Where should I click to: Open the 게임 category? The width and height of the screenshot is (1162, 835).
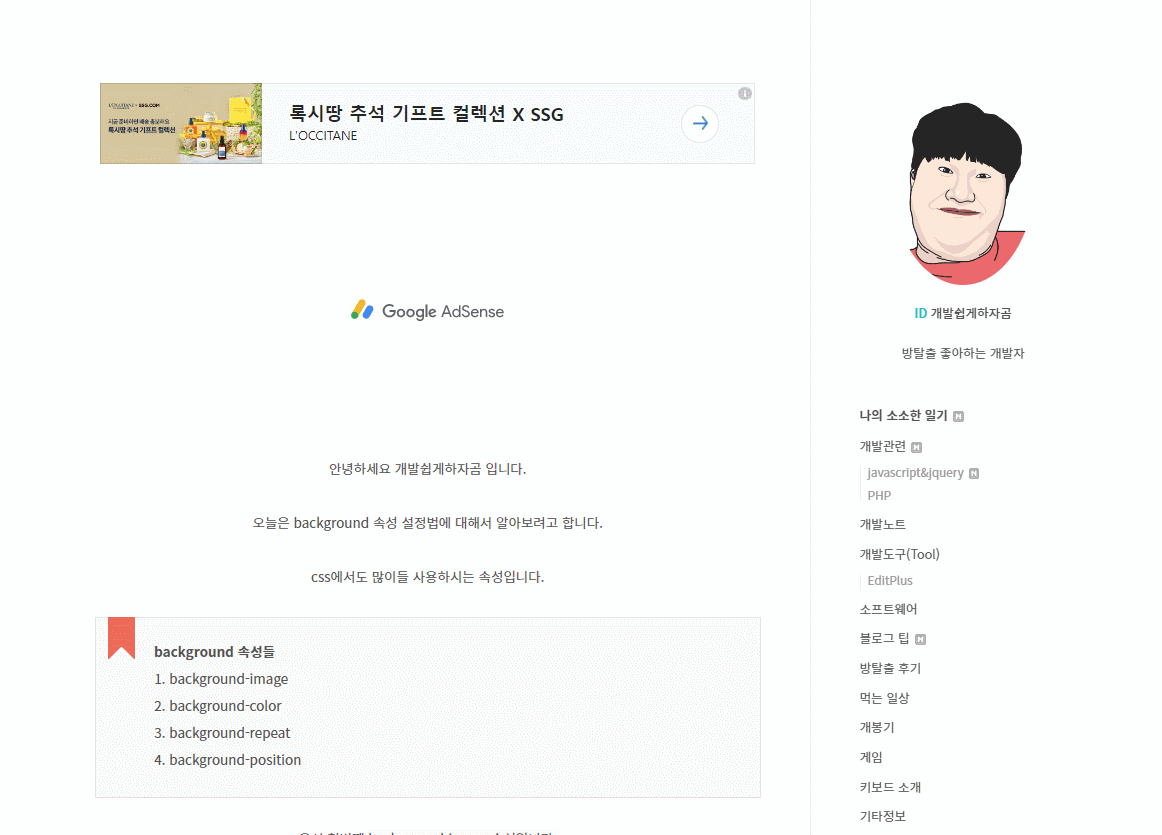pos(871,757)
